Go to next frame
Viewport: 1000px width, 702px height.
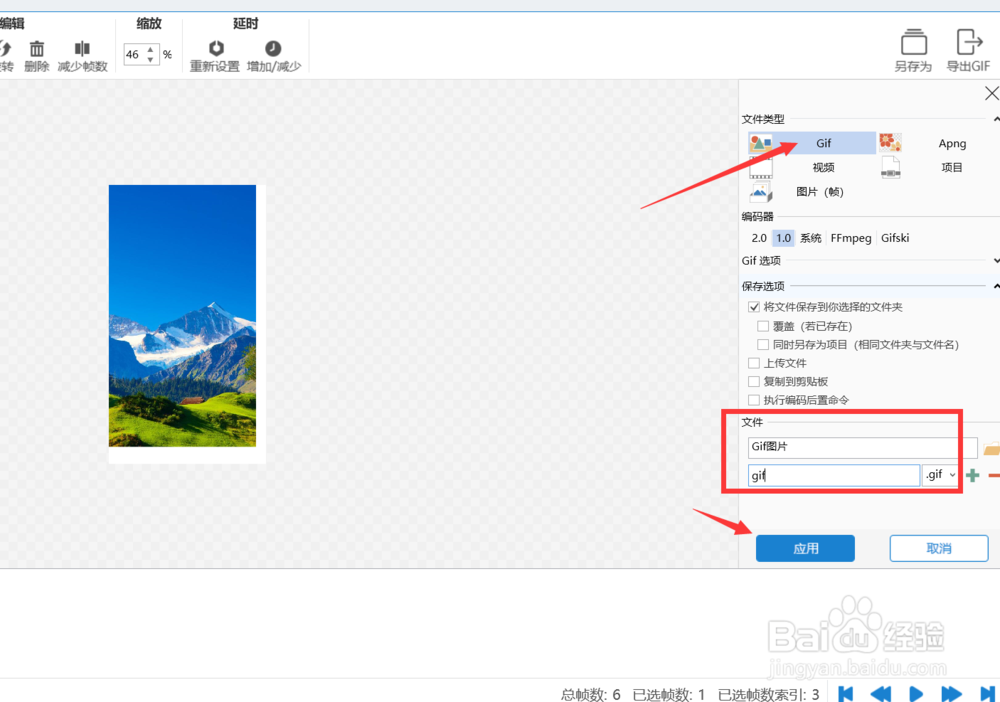[951, 694]
